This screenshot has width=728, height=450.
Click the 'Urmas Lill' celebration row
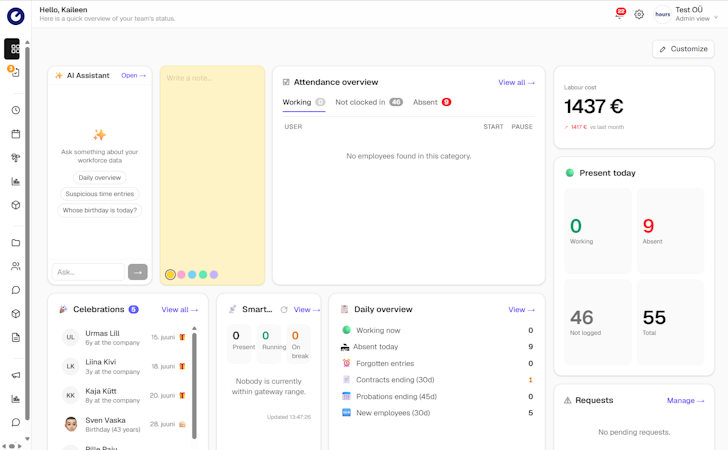coord(124,338)
